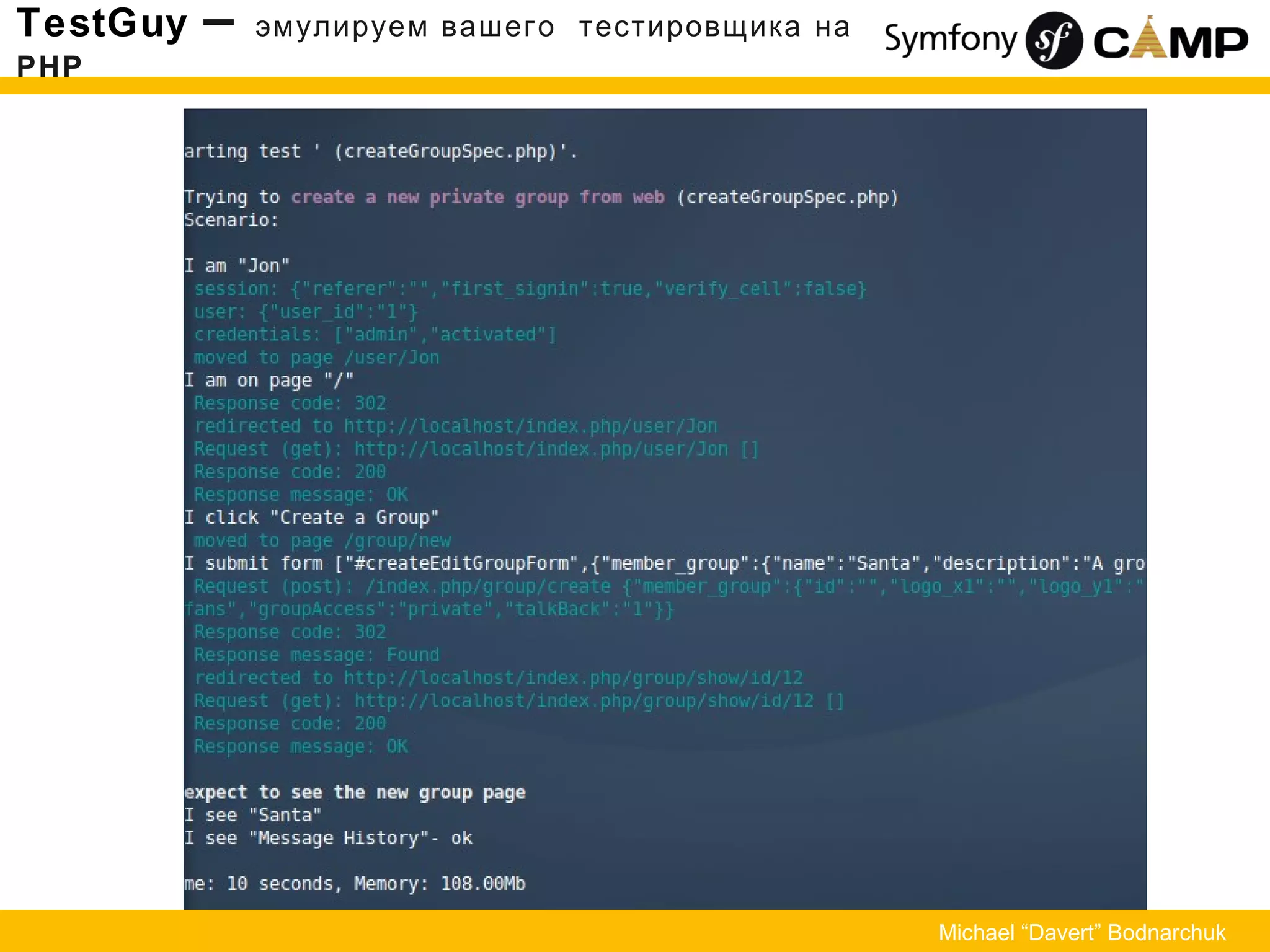Viewport: 1270px width, 952px height.
Task: Click the CAMP logo text
Action: (x=1171, y=38)
